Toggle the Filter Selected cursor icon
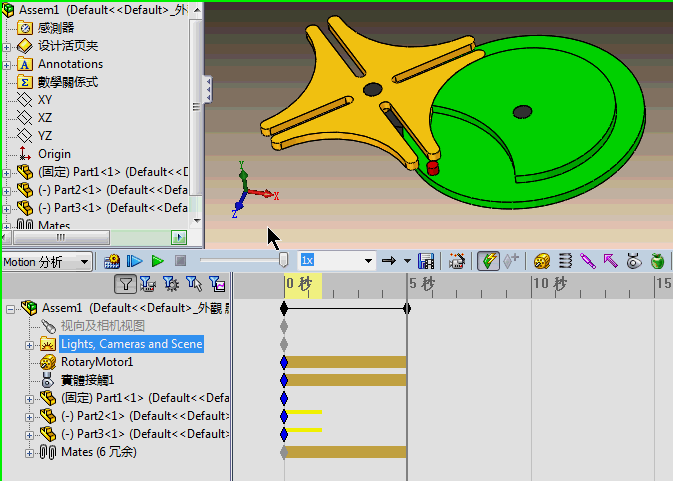 click(x=194, y=284)
